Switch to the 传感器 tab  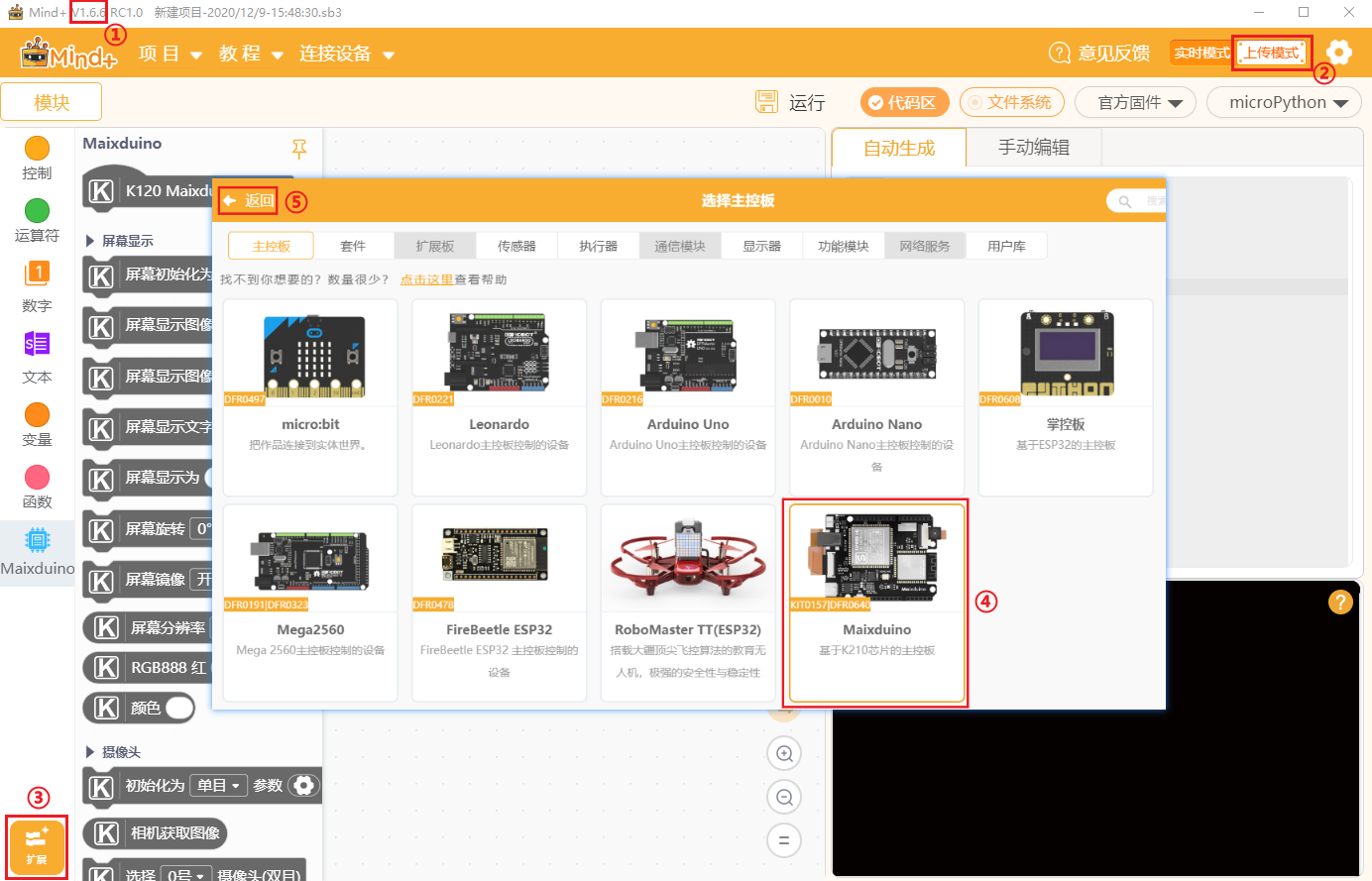(516, 246)
